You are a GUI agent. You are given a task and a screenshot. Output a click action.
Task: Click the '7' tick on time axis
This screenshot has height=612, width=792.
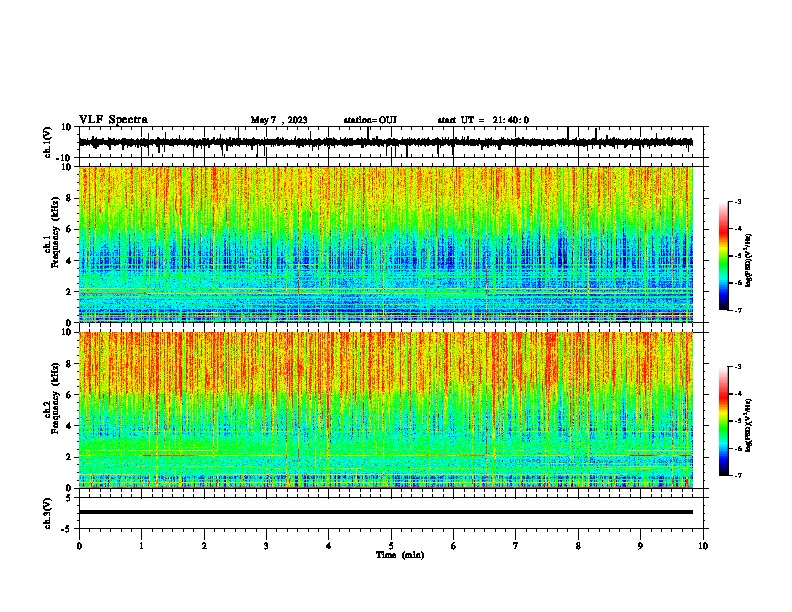pyautogui.click(x=516, y=546)
